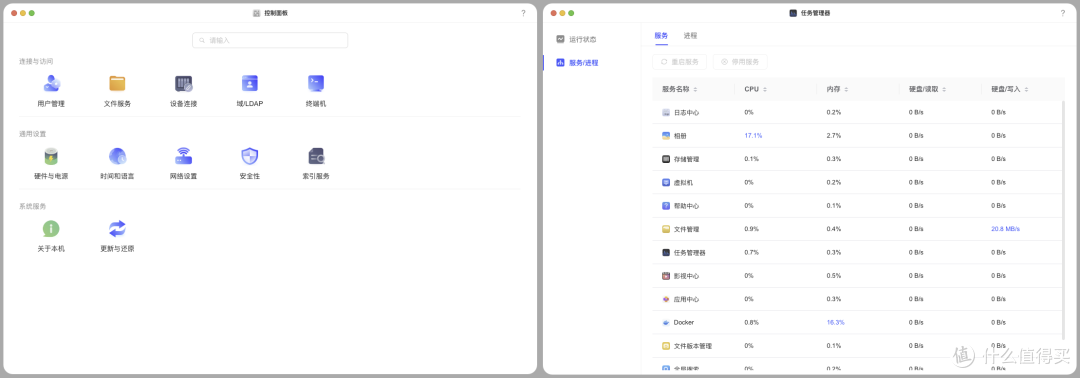
Task: Click 影视中心 service icon
Action: click(666, 275)
